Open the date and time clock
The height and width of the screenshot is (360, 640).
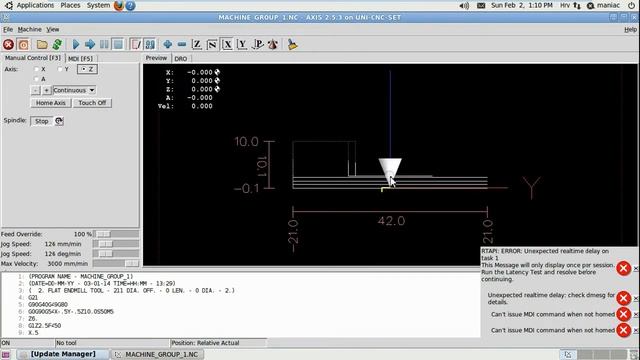(522, 5)
